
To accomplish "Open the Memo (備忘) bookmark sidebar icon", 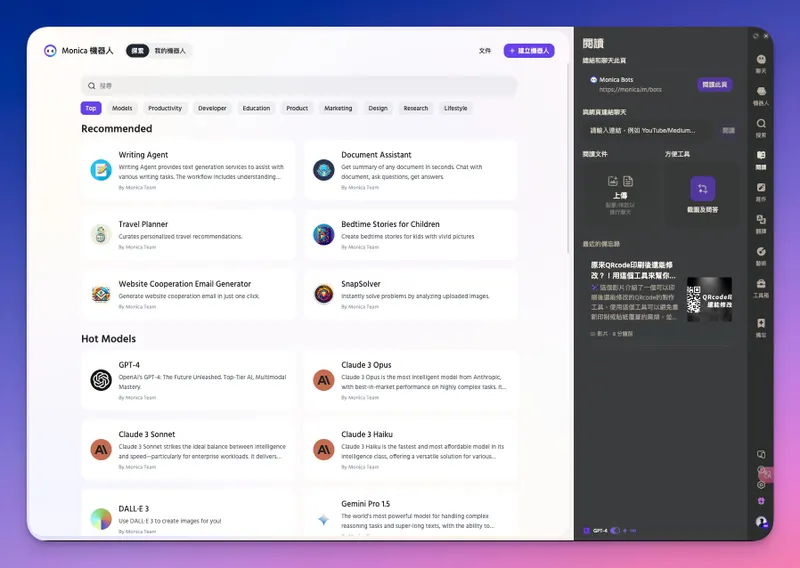I will (x=761, y=323).
